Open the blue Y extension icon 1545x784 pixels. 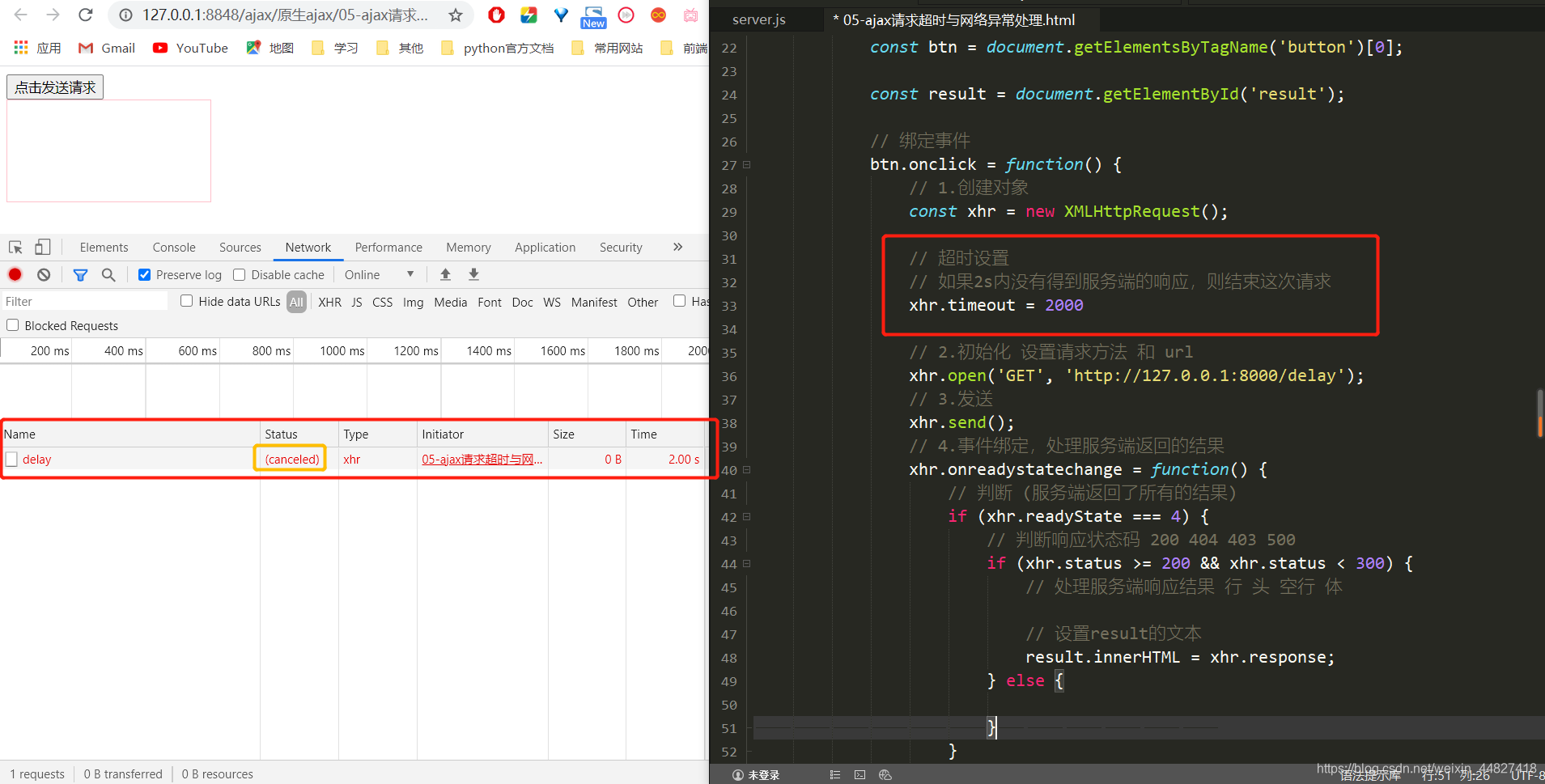click(561, 15)
